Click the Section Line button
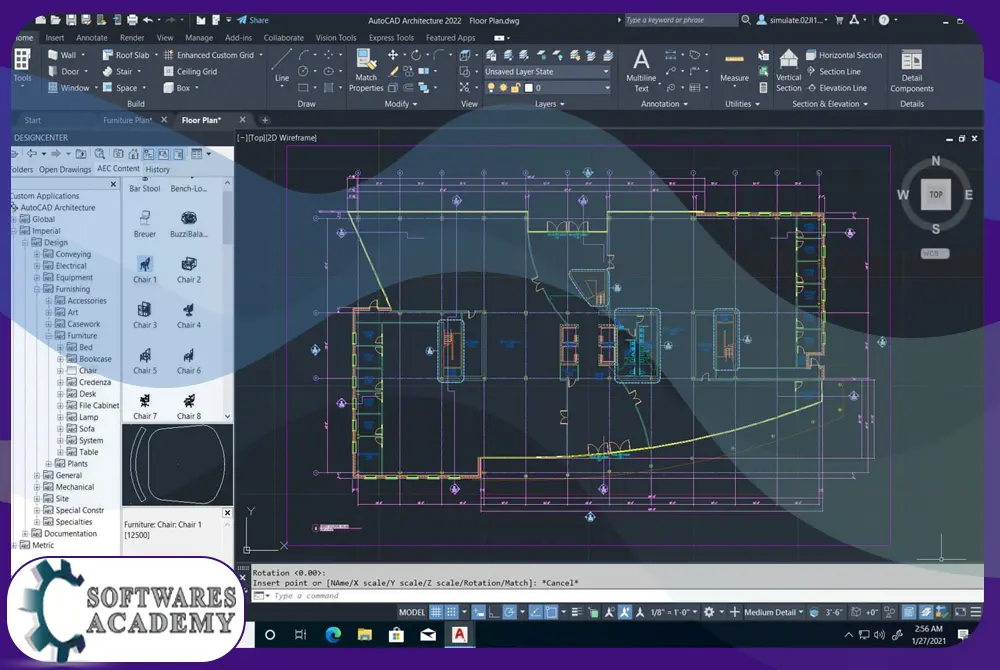 [x=834, y=71]
